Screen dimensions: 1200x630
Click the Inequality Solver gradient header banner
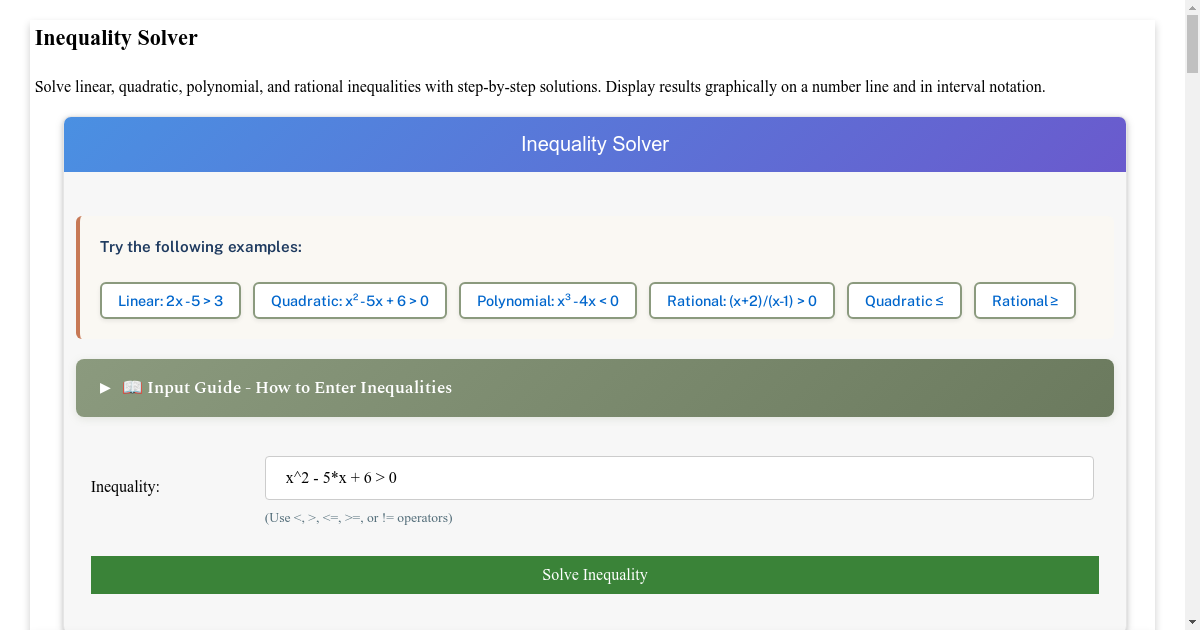coord(595,144)
